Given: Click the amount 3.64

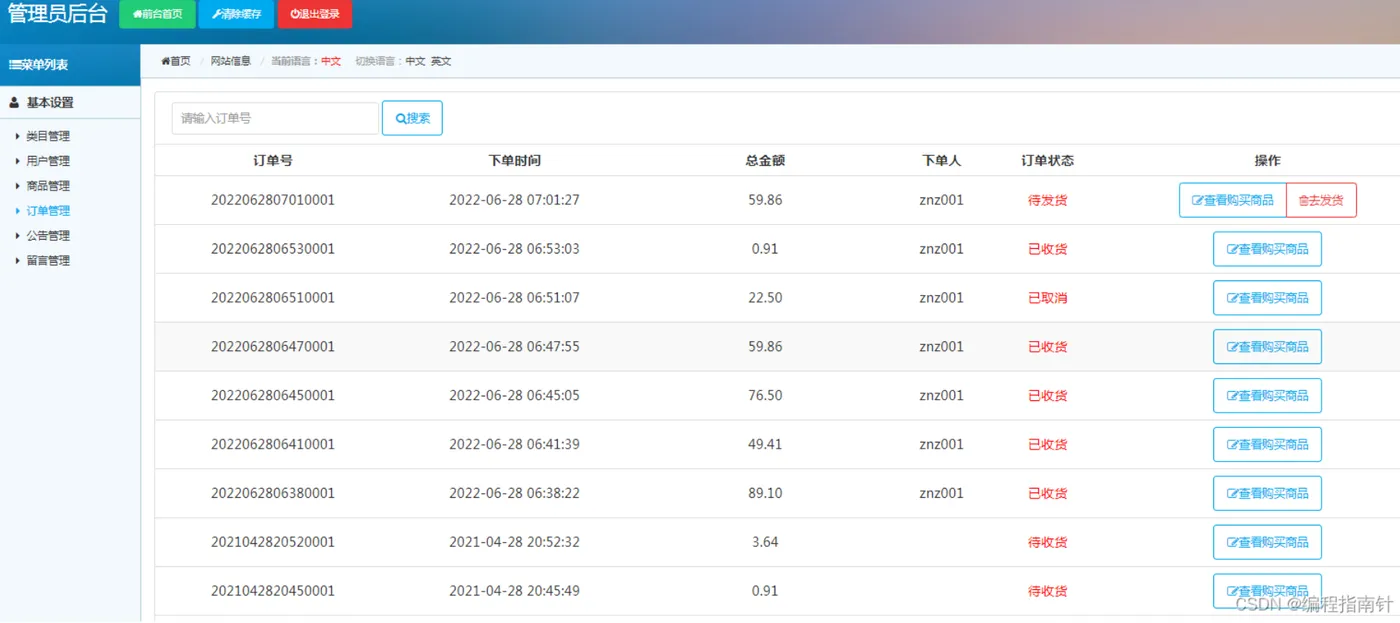Looking at the screenshot, I should [x=765, y=542].
